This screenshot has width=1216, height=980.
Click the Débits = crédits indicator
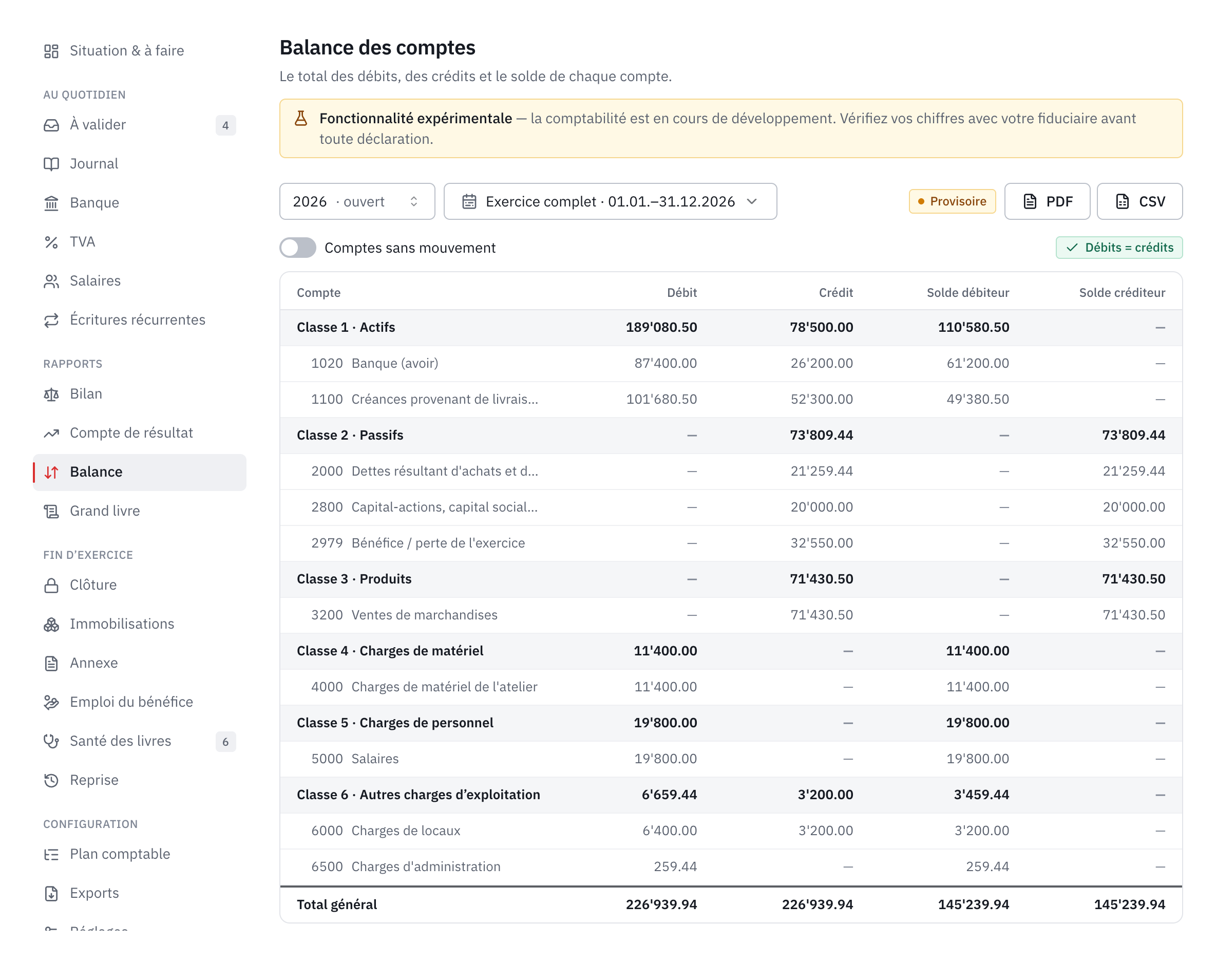[x=1119, y=248]
